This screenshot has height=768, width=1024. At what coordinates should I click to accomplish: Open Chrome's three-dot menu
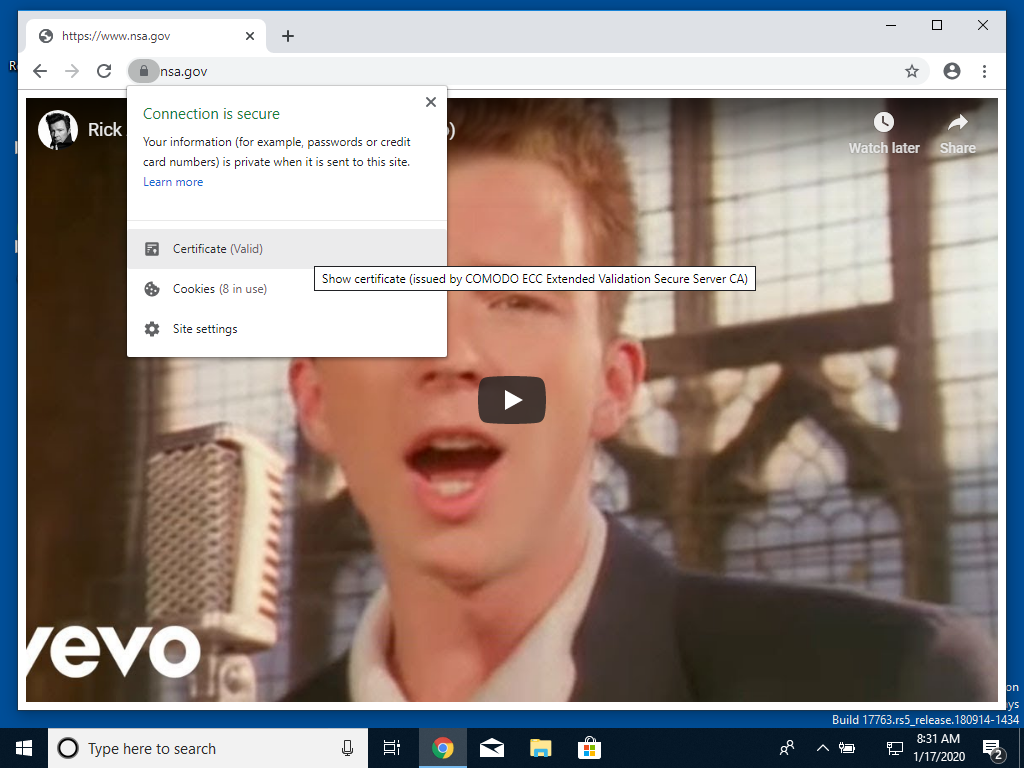(984, 71)
